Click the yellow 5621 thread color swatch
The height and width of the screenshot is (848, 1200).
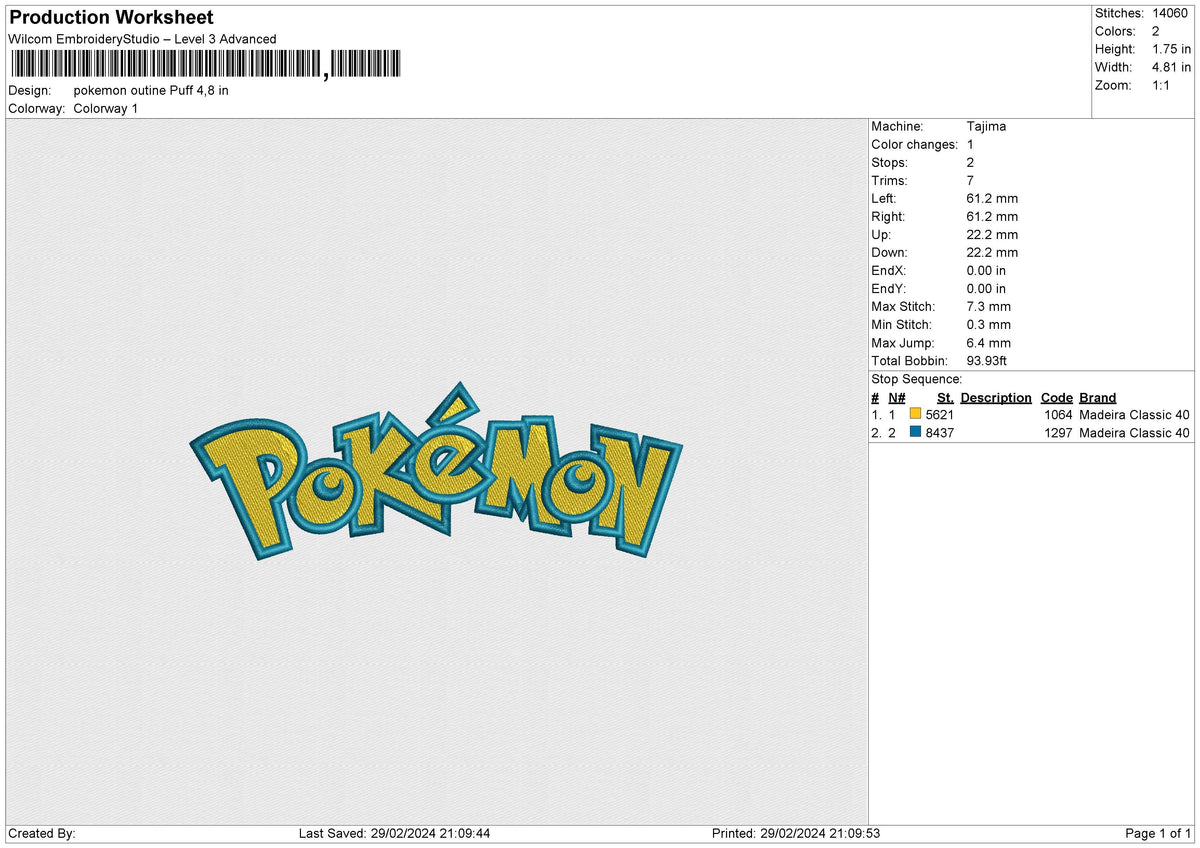point(915,414)
